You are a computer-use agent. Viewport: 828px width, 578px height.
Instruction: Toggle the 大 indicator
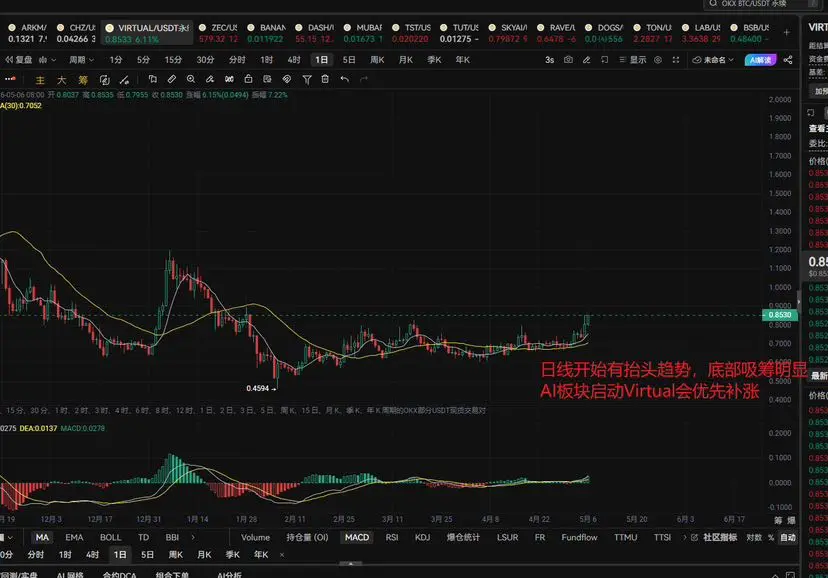(61, 80)
